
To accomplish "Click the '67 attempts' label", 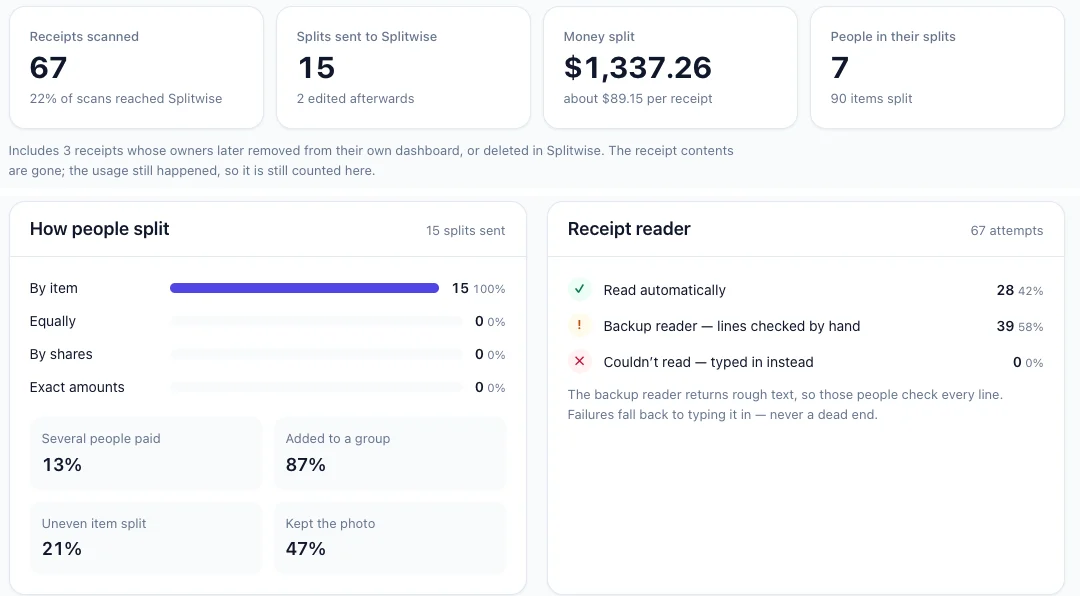I will coord(1007,231).
